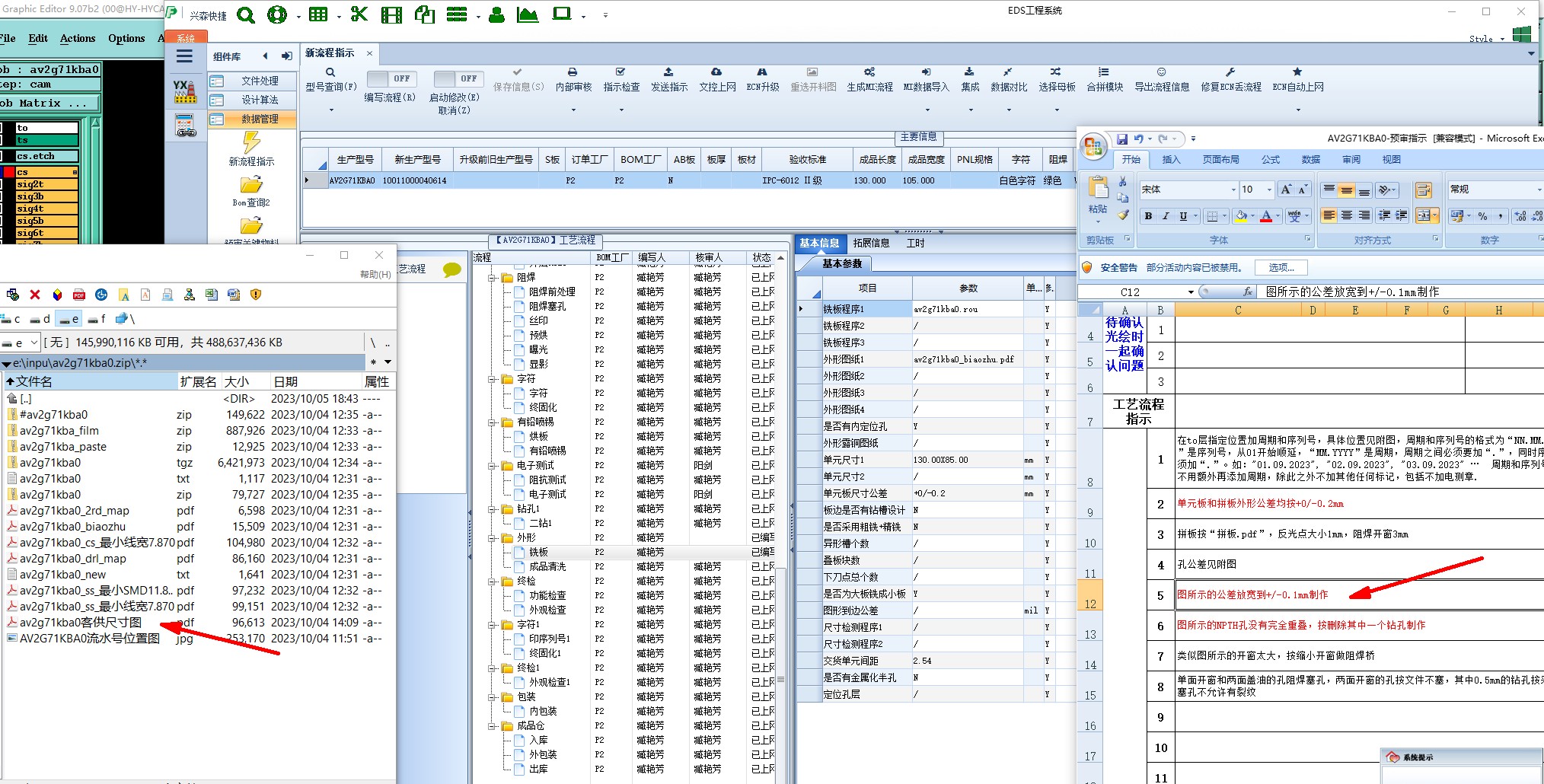
Task: Click the green scissors icon in EDS toolbar
Action: pyautogui.click(x=359, y=14)
